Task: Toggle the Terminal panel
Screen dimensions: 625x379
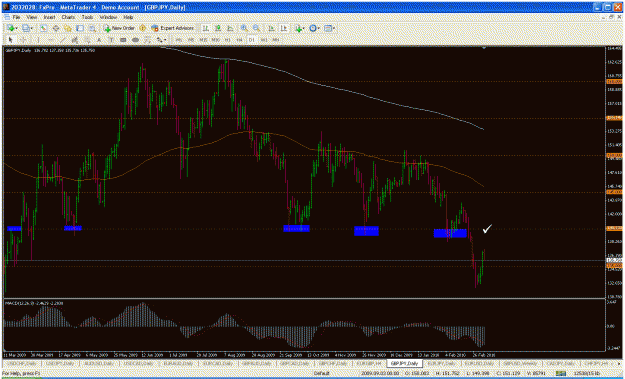Action: [80, 28]
